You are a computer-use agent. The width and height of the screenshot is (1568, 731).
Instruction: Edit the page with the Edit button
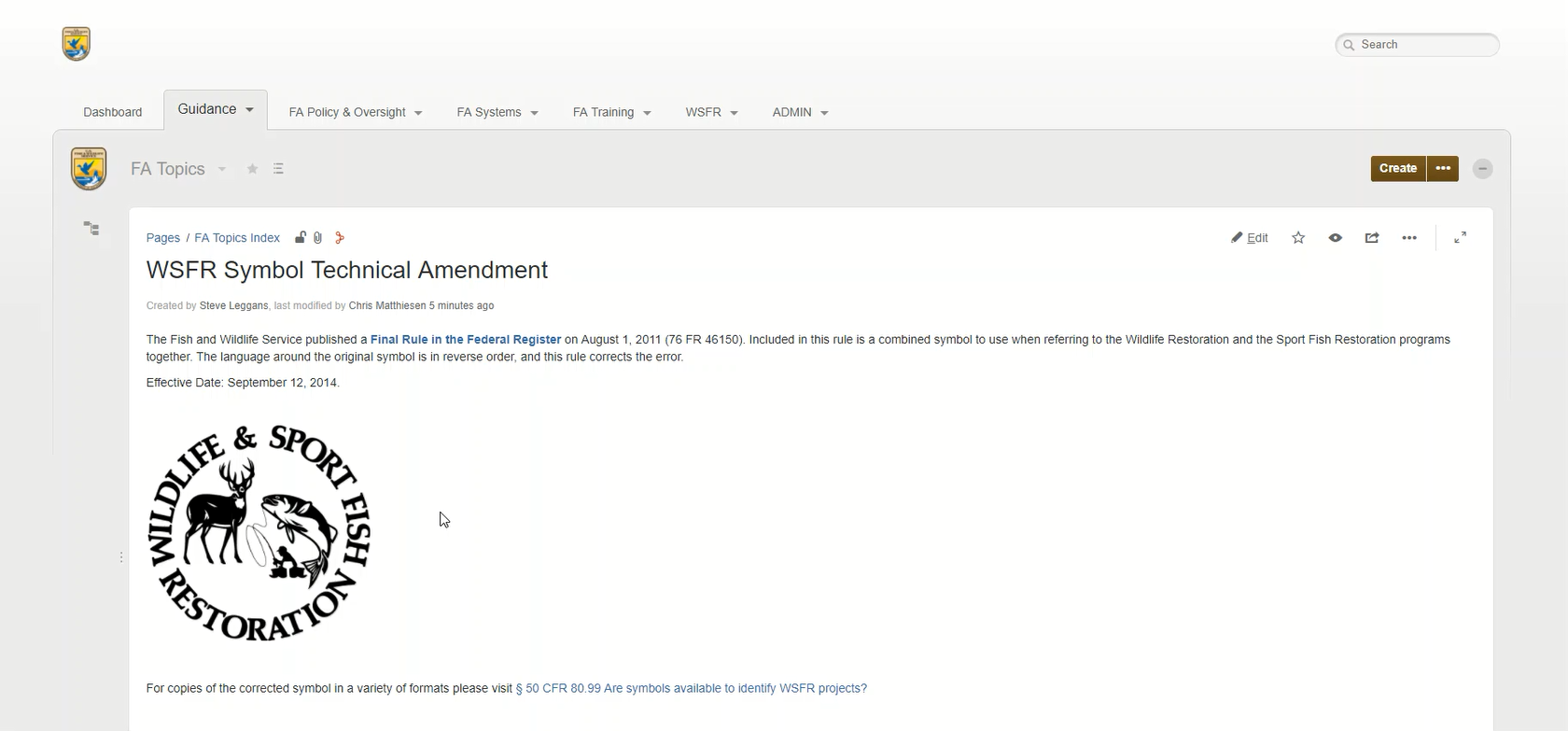[1250, 238]
